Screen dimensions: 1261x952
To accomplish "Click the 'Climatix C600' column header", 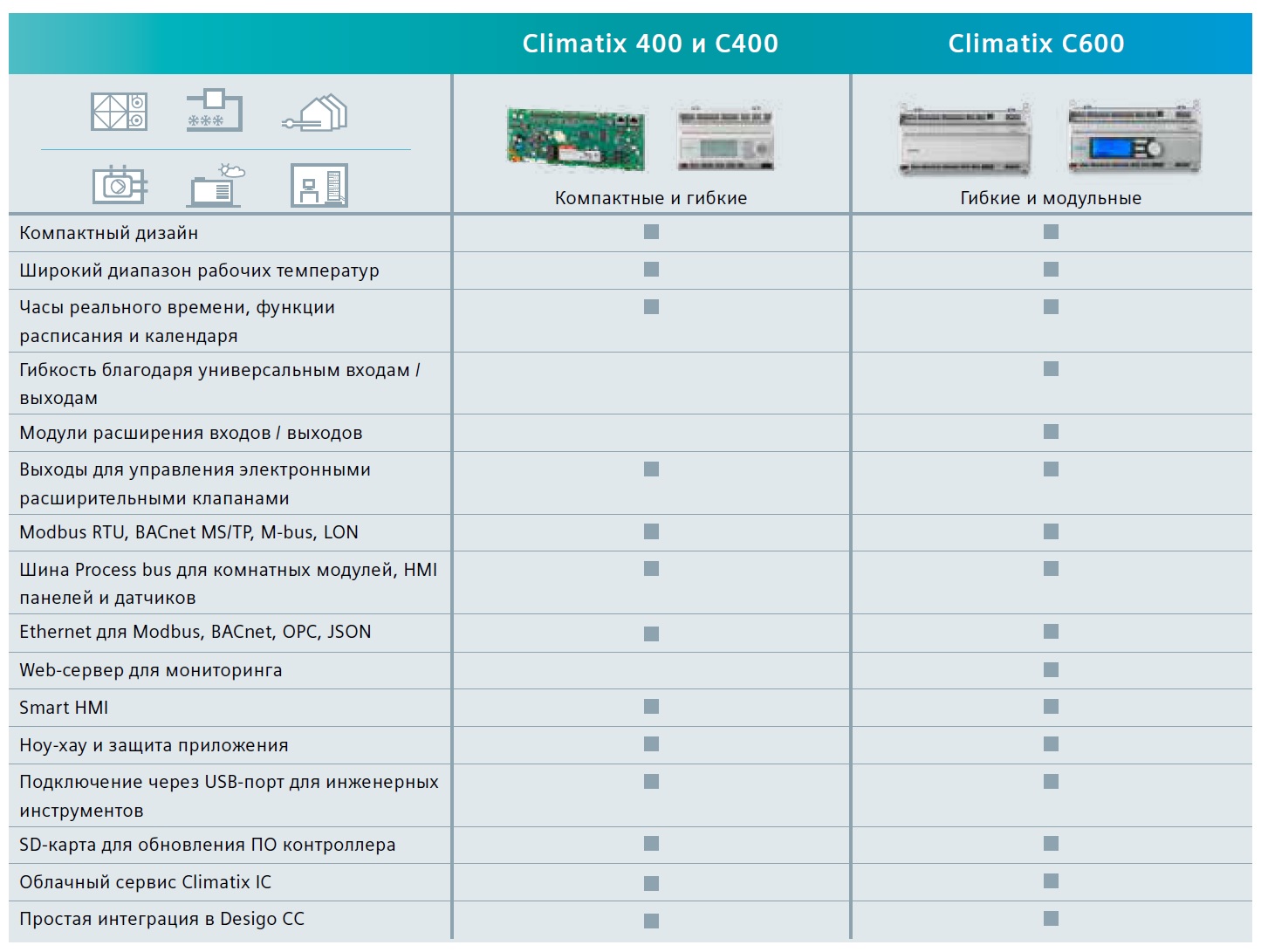I will point(1037,44).
